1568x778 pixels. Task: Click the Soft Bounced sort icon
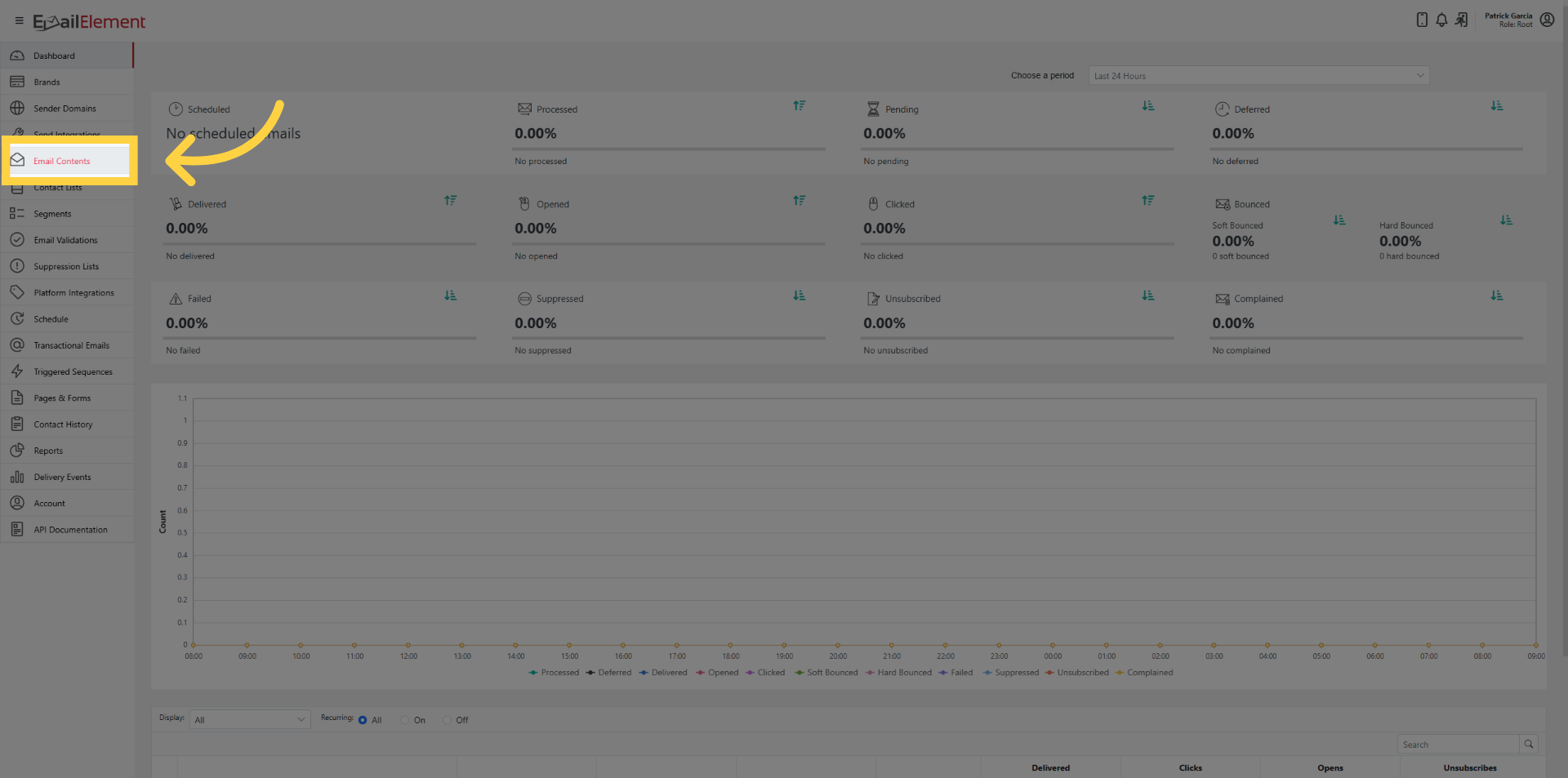pos(1339,220)
